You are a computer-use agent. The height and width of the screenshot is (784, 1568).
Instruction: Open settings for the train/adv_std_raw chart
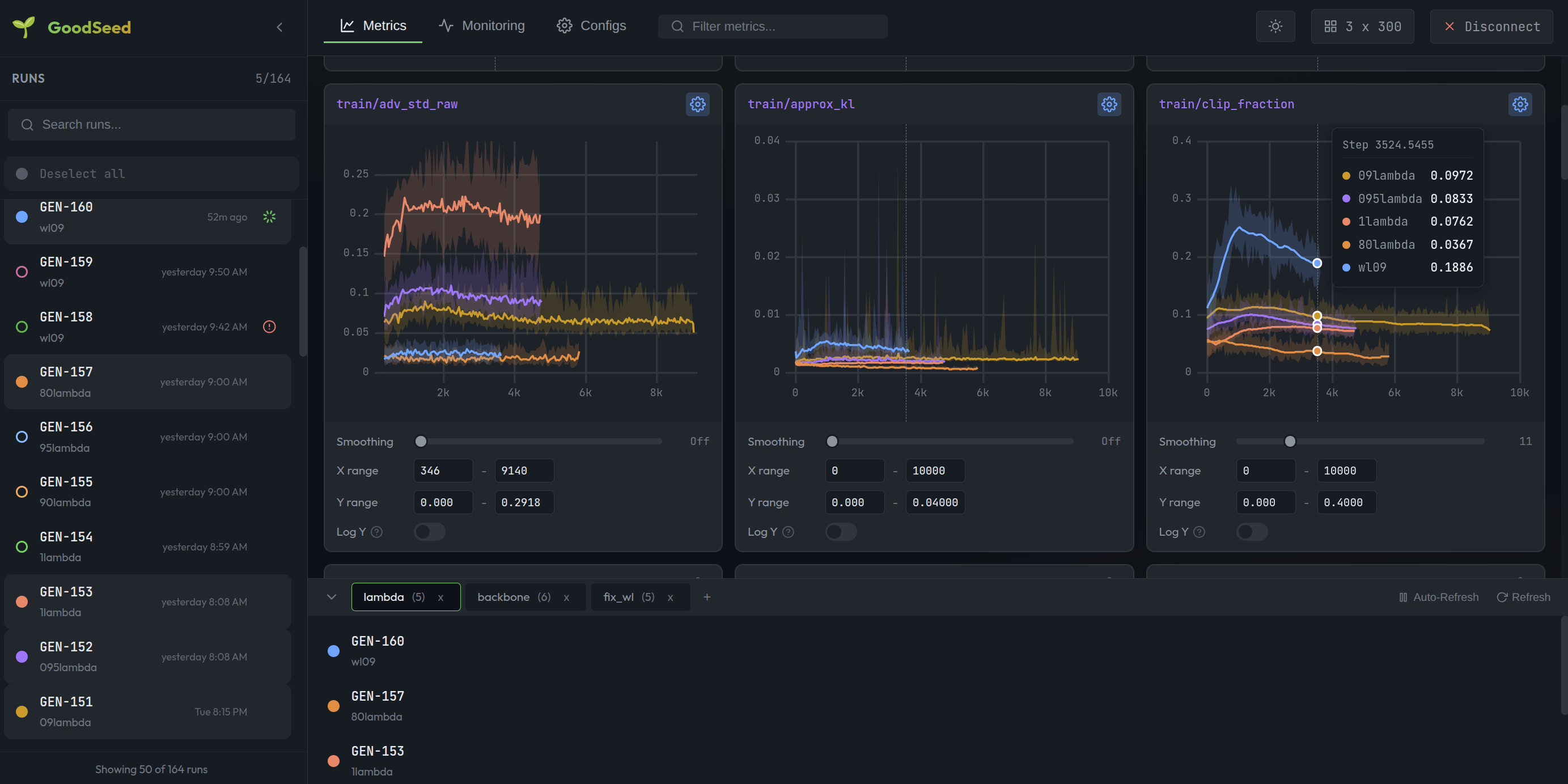tap(698, 104)
